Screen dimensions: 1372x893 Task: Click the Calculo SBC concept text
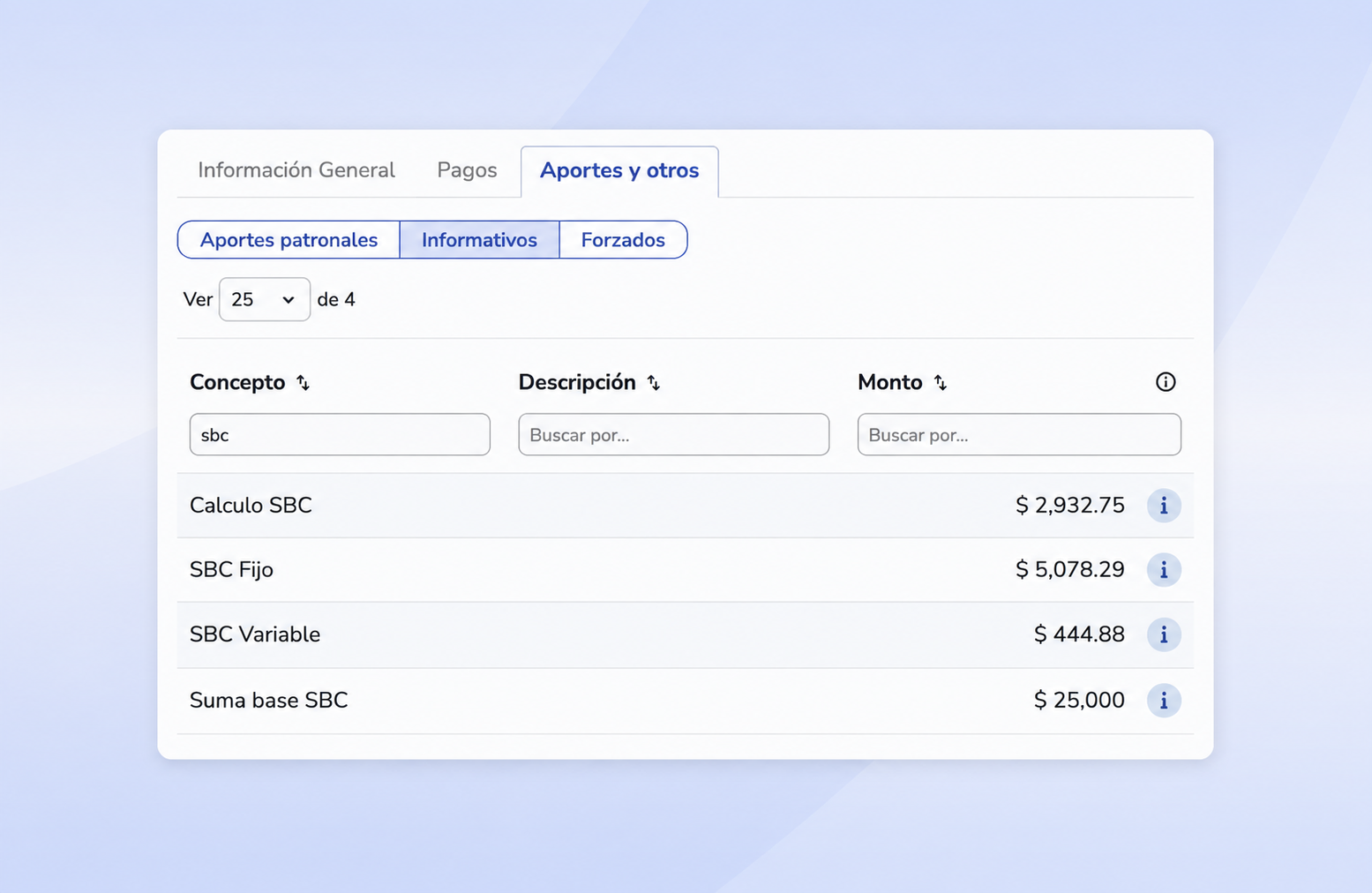251,506
